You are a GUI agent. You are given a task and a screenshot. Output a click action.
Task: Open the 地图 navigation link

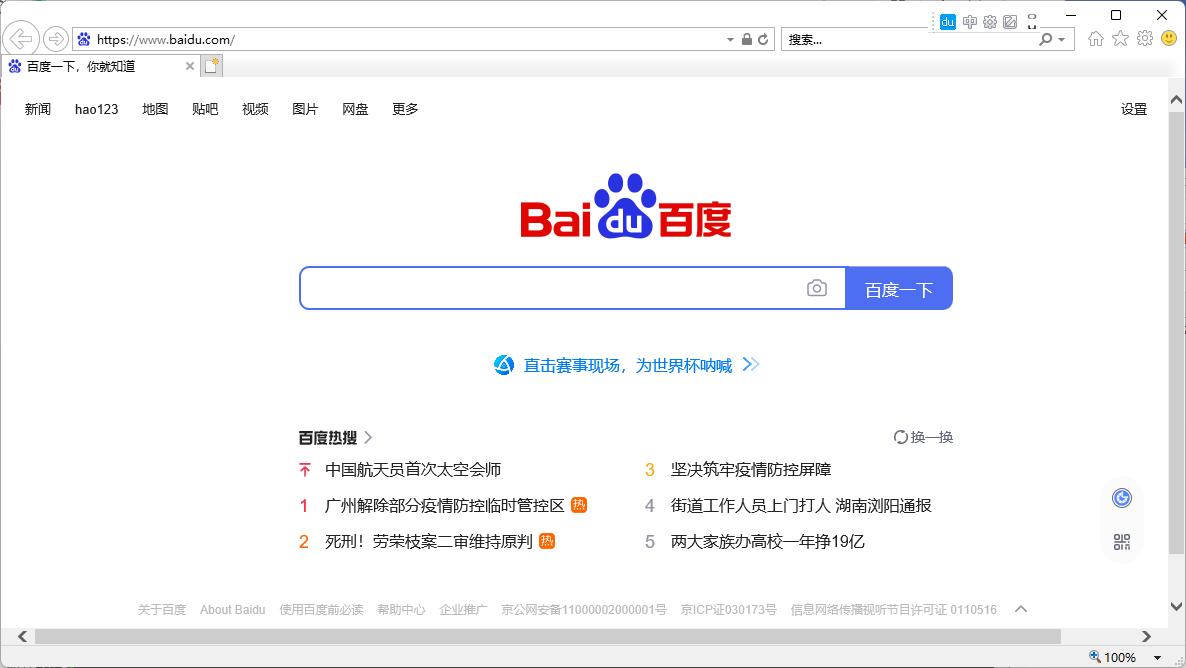[x=154, y=109]
